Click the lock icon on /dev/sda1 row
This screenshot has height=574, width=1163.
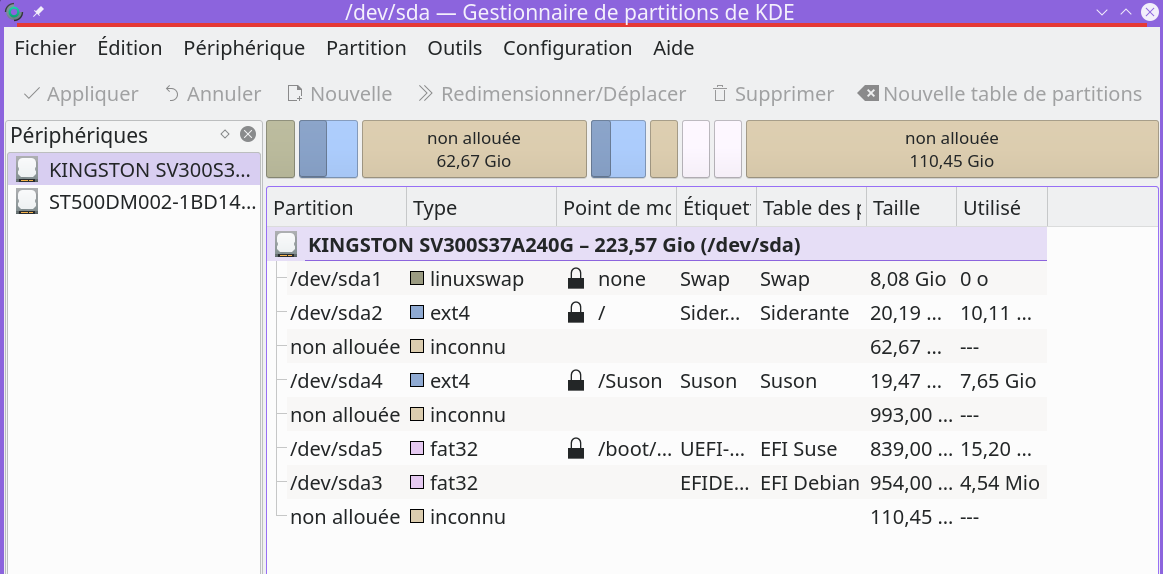pos(576,279)
